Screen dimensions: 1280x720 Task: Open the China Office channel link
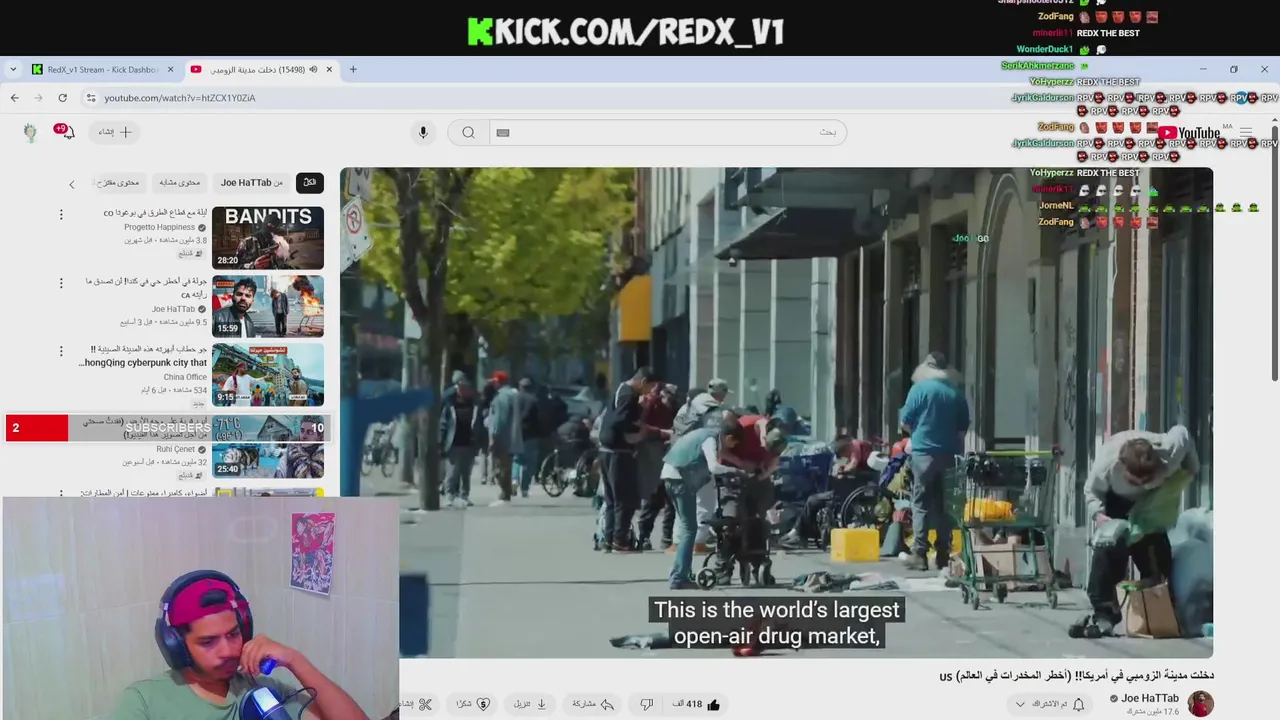(185, 377)
